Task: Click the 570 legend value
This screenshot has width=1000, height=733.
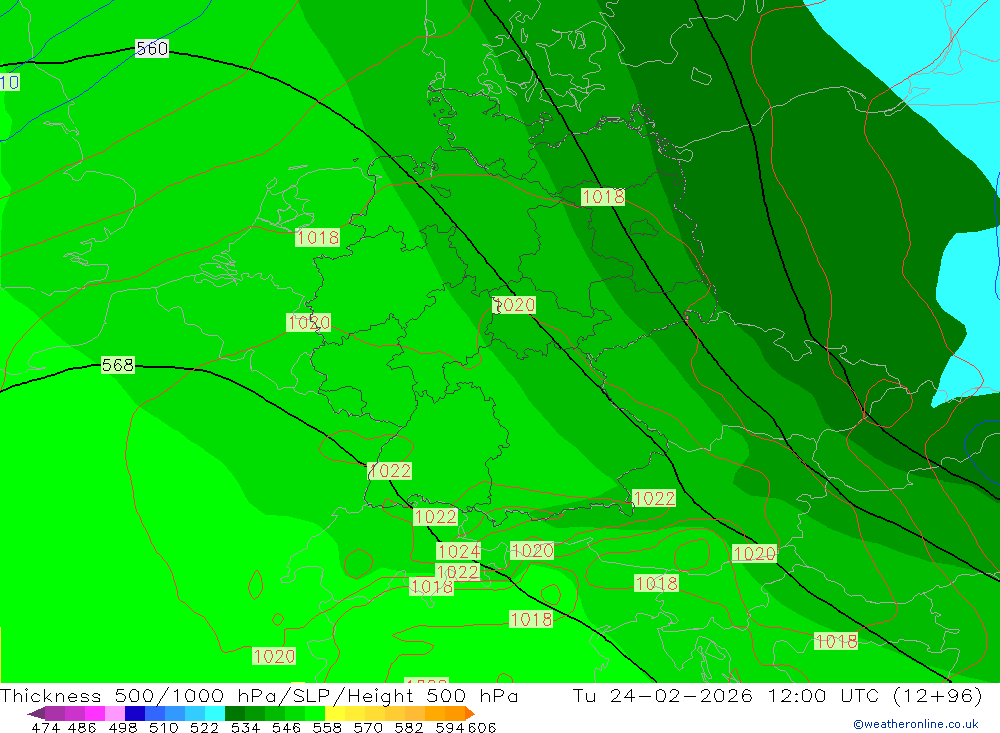Action: (x=368, y=727)
